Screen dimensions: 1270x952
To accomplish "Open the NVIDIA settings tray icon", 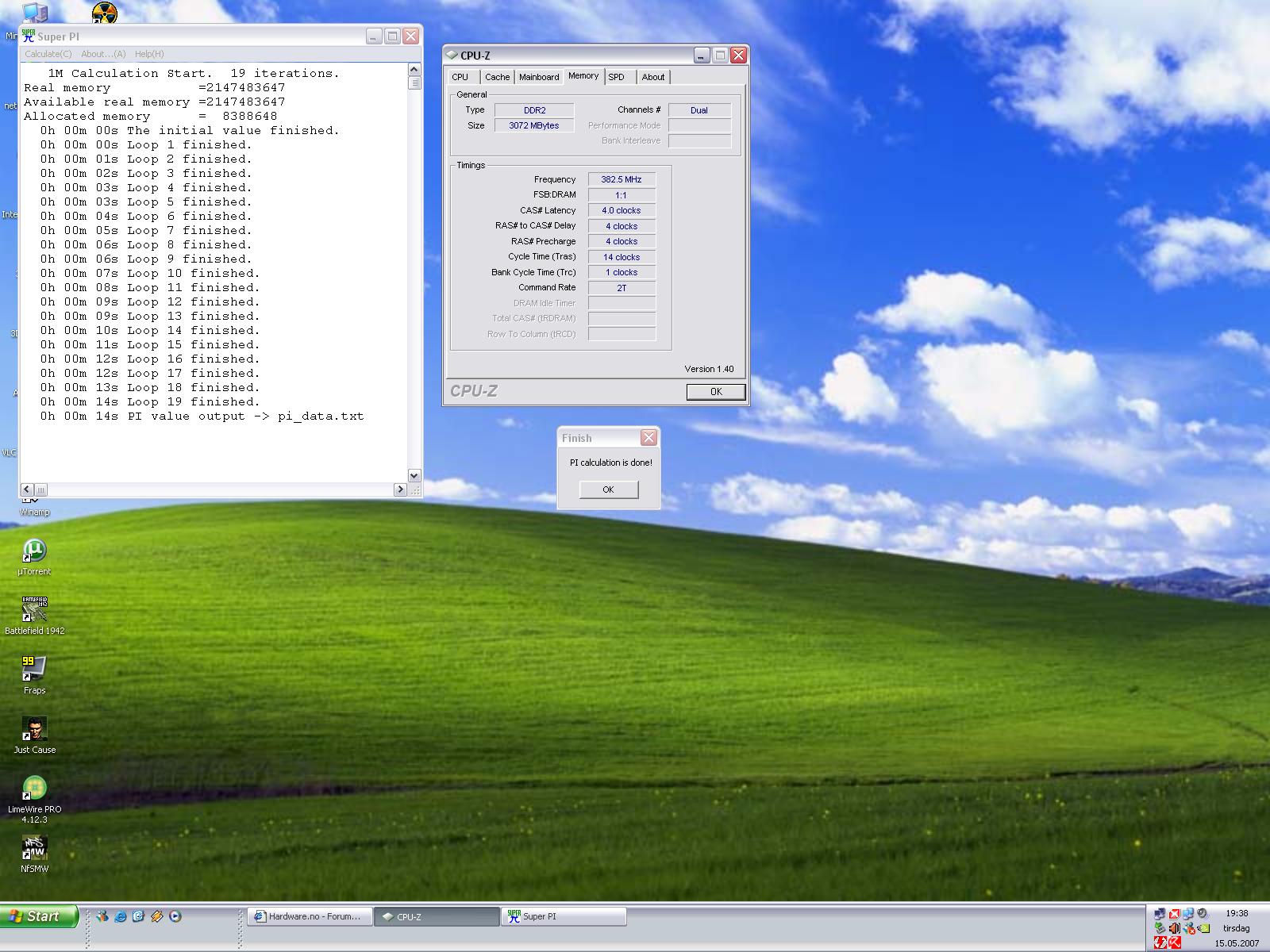I will 1203,928.
